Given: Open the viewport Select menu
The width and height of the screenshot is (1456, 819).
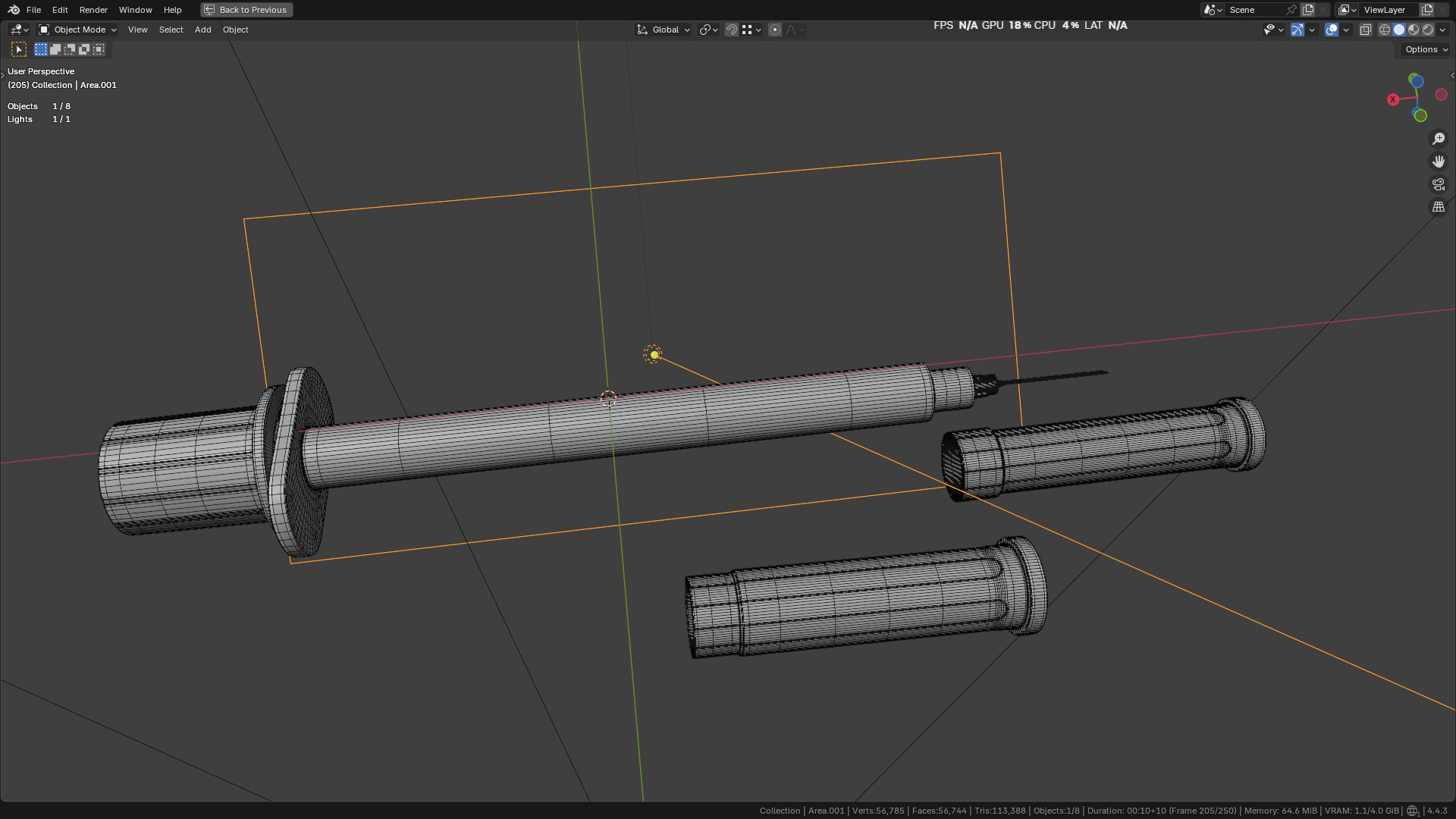Looking at the screenshot, I should [x=171, y=30].
